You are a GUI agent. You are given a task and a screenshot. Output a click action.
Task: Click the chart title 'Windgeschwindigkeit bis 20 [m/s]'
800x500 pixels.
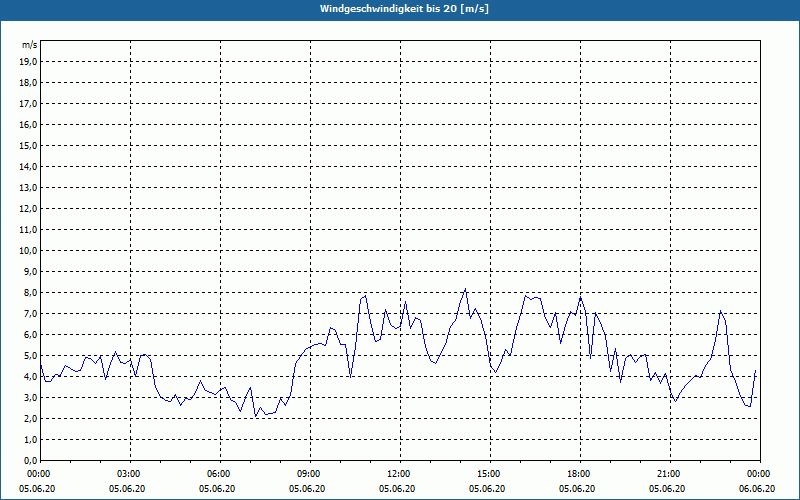pos(404,9)
